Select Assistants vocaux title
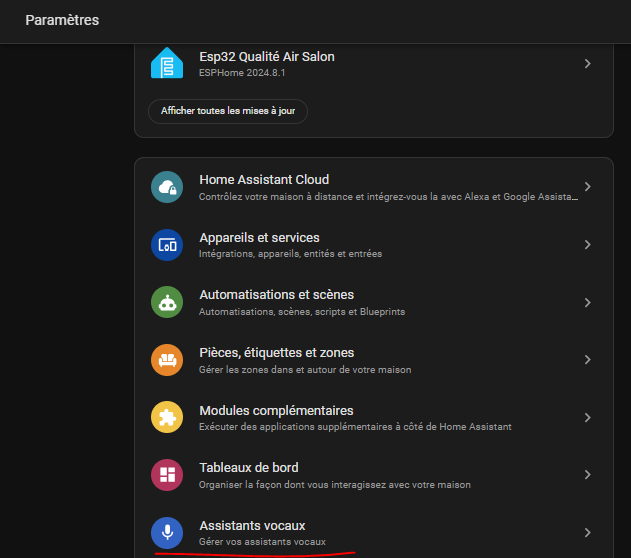Viewport: 631px width, 558px height. click(252, 525)
